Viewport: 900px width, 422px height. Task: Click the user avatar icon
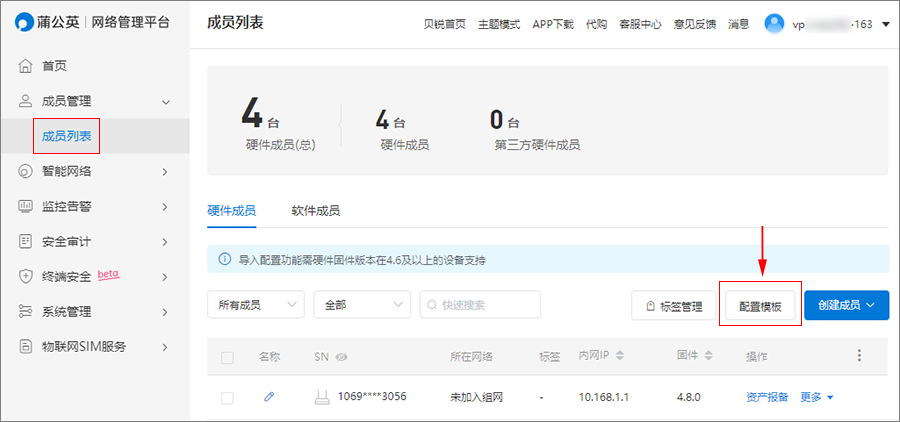[x=775, y=23]
